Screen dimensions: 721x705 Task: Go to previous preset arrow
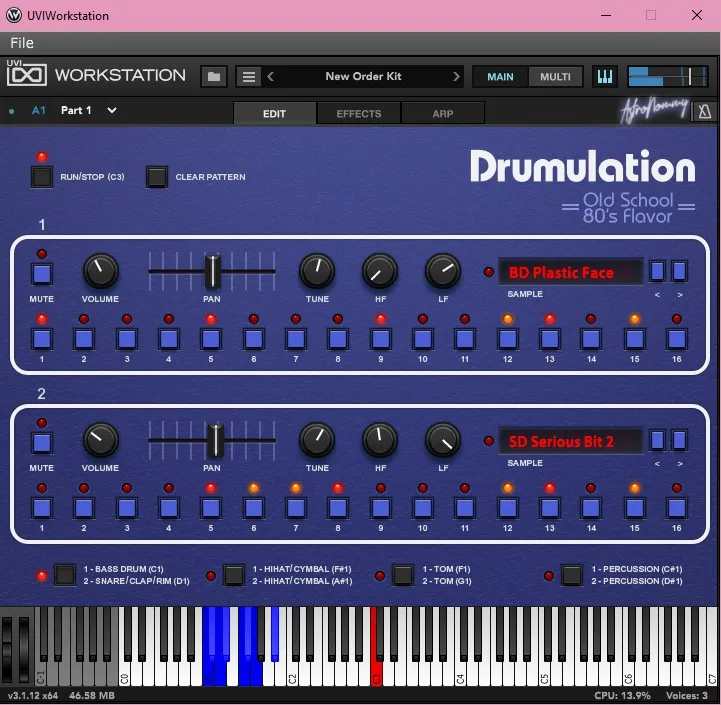(271, 76)
